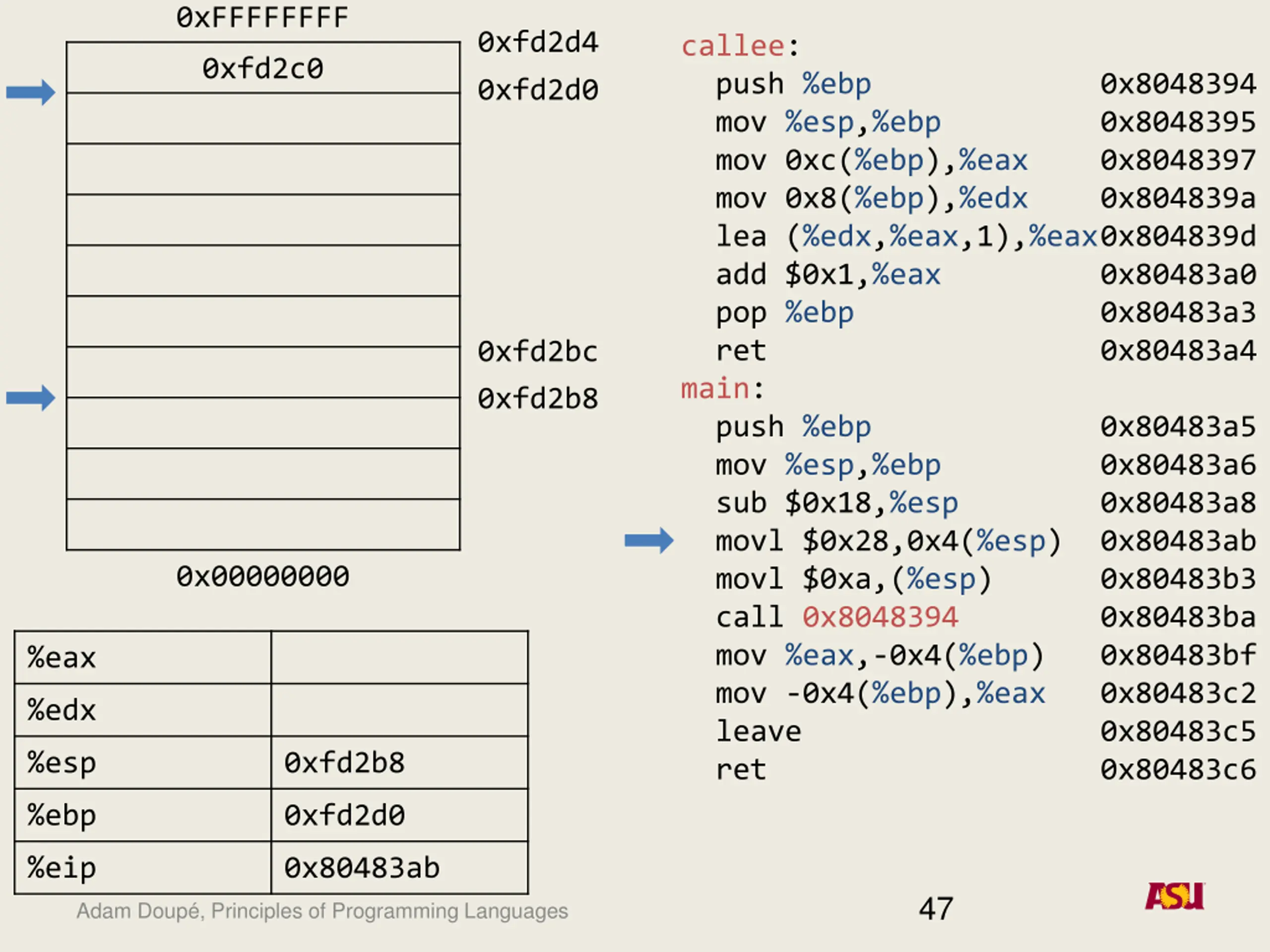Select the address 0x8048395
Viewport: 1270px width, 952px height.
(1178, 122)
